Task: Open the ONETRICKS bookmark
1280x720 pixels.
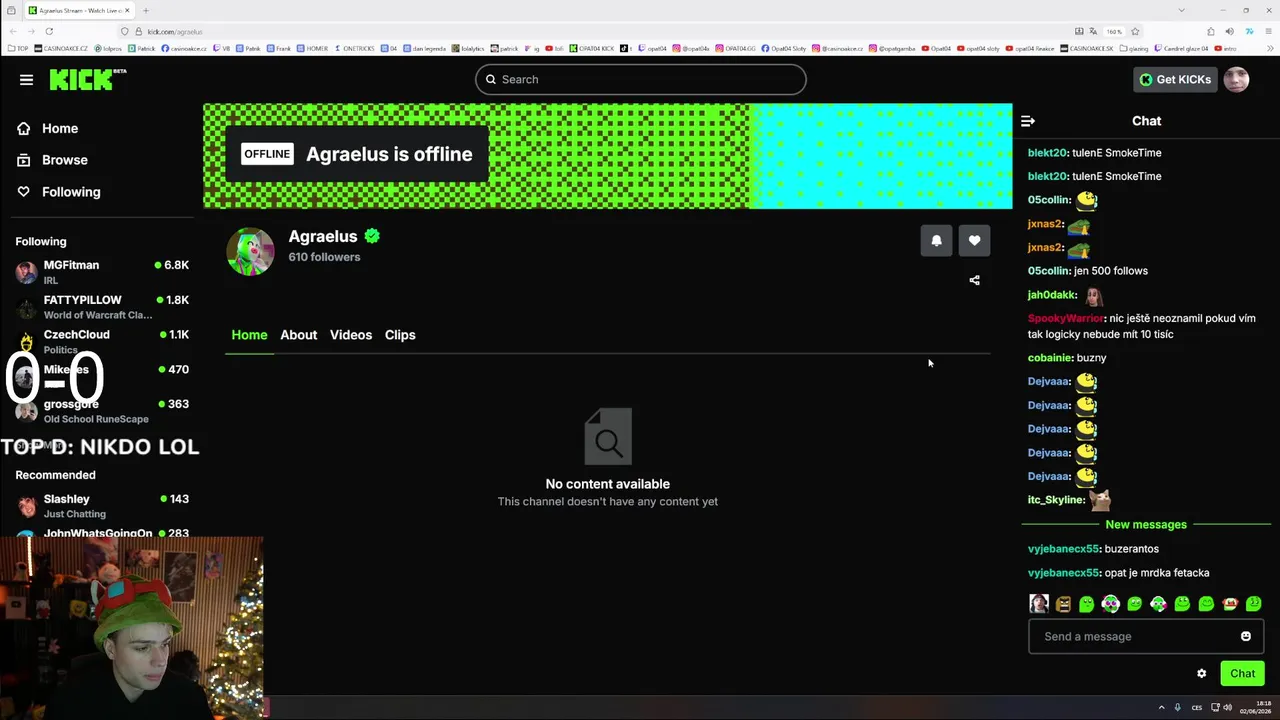Action: [x=354, y=48]
